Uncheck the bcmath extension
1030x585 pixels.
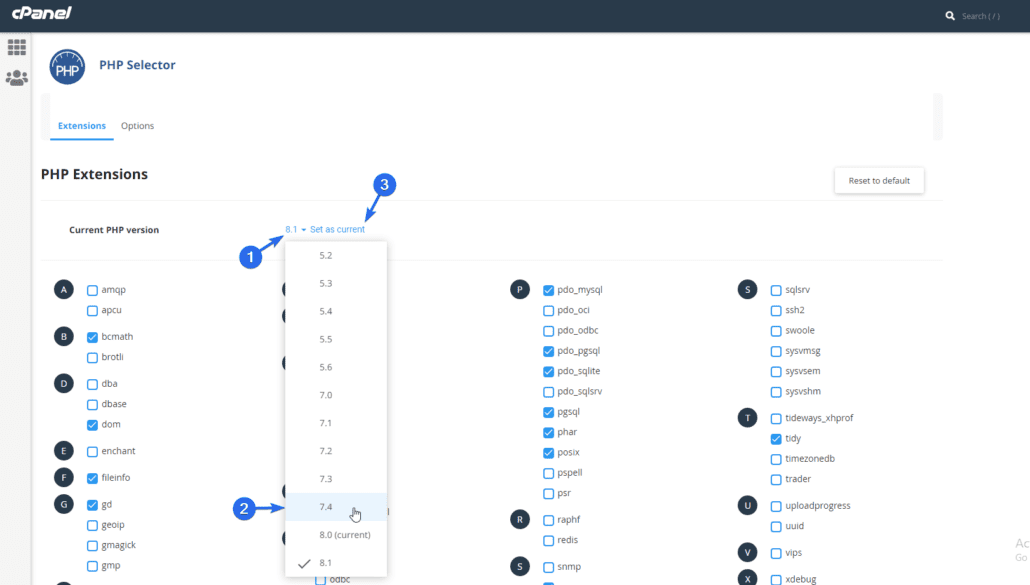coord(93,337)
